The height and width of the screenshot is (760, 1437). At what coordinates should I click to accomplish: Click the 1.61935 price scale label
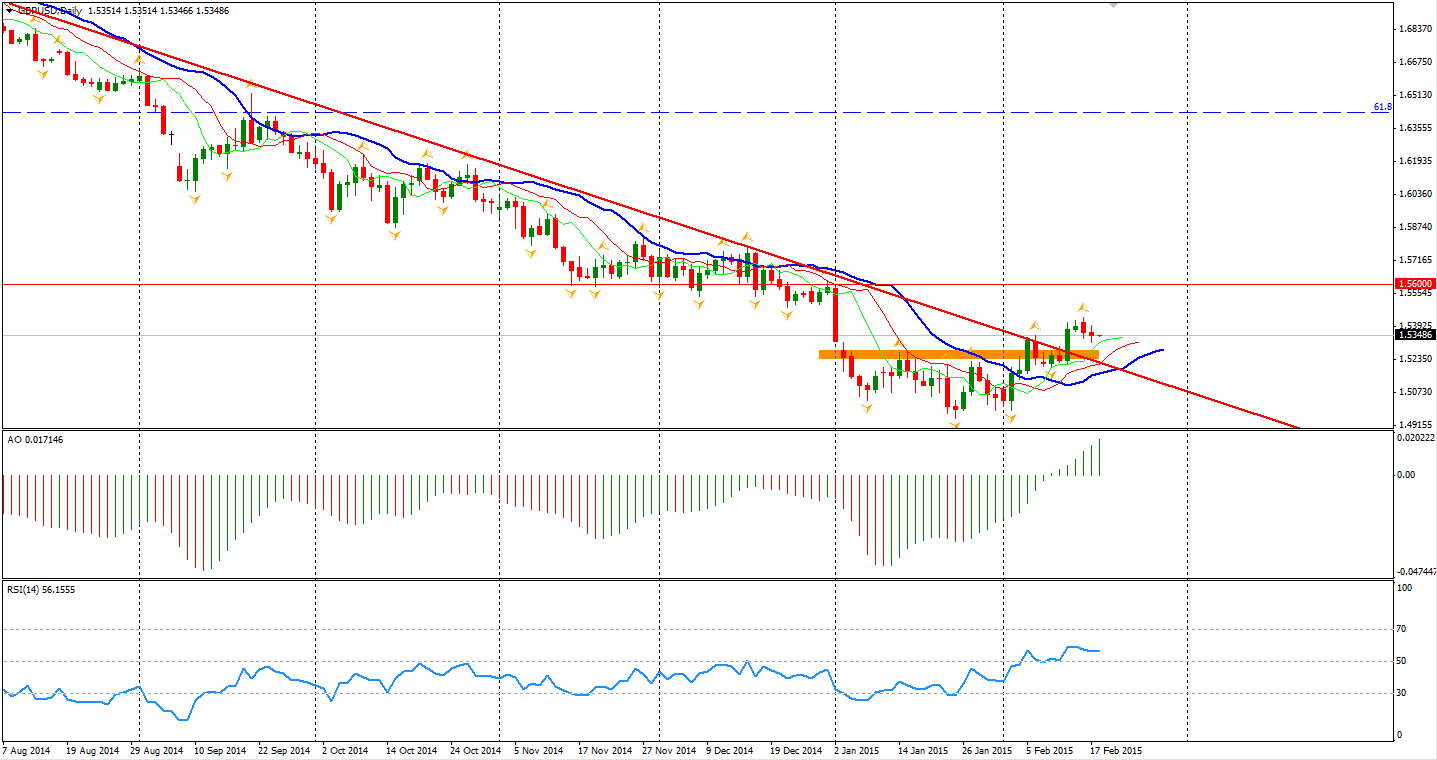pyautogui.click(x=1416, y=160)
